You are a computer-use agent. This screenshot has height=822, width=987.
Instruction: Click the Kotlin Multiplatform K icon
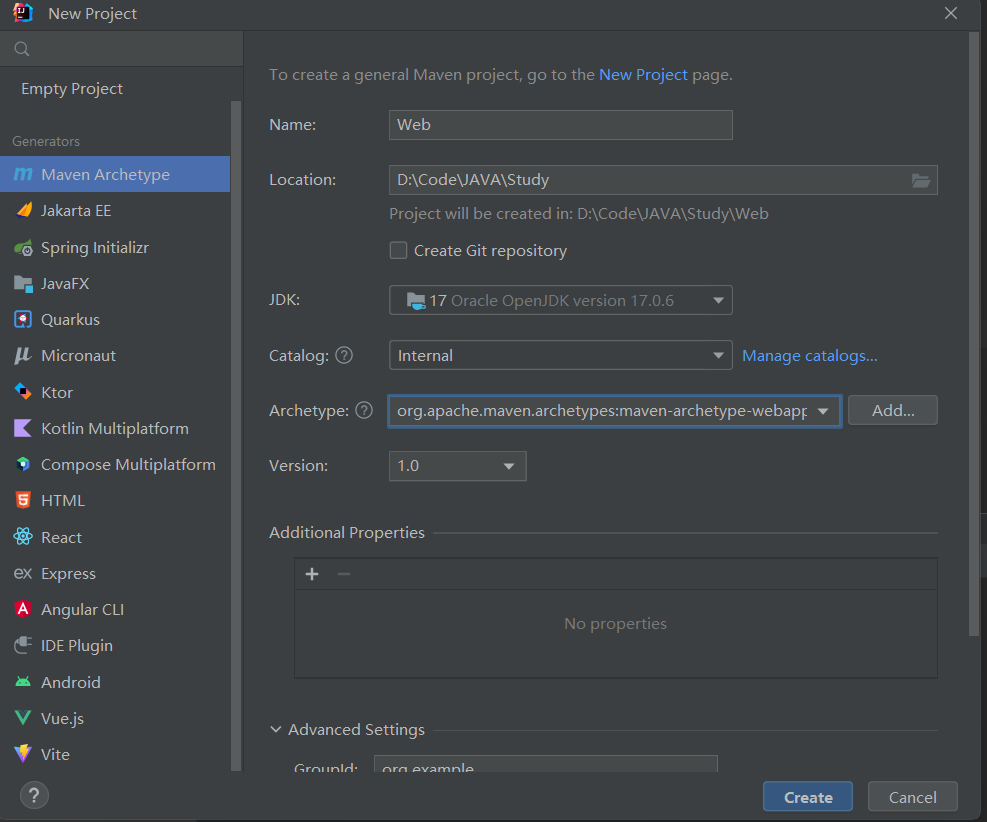point(23,429)
